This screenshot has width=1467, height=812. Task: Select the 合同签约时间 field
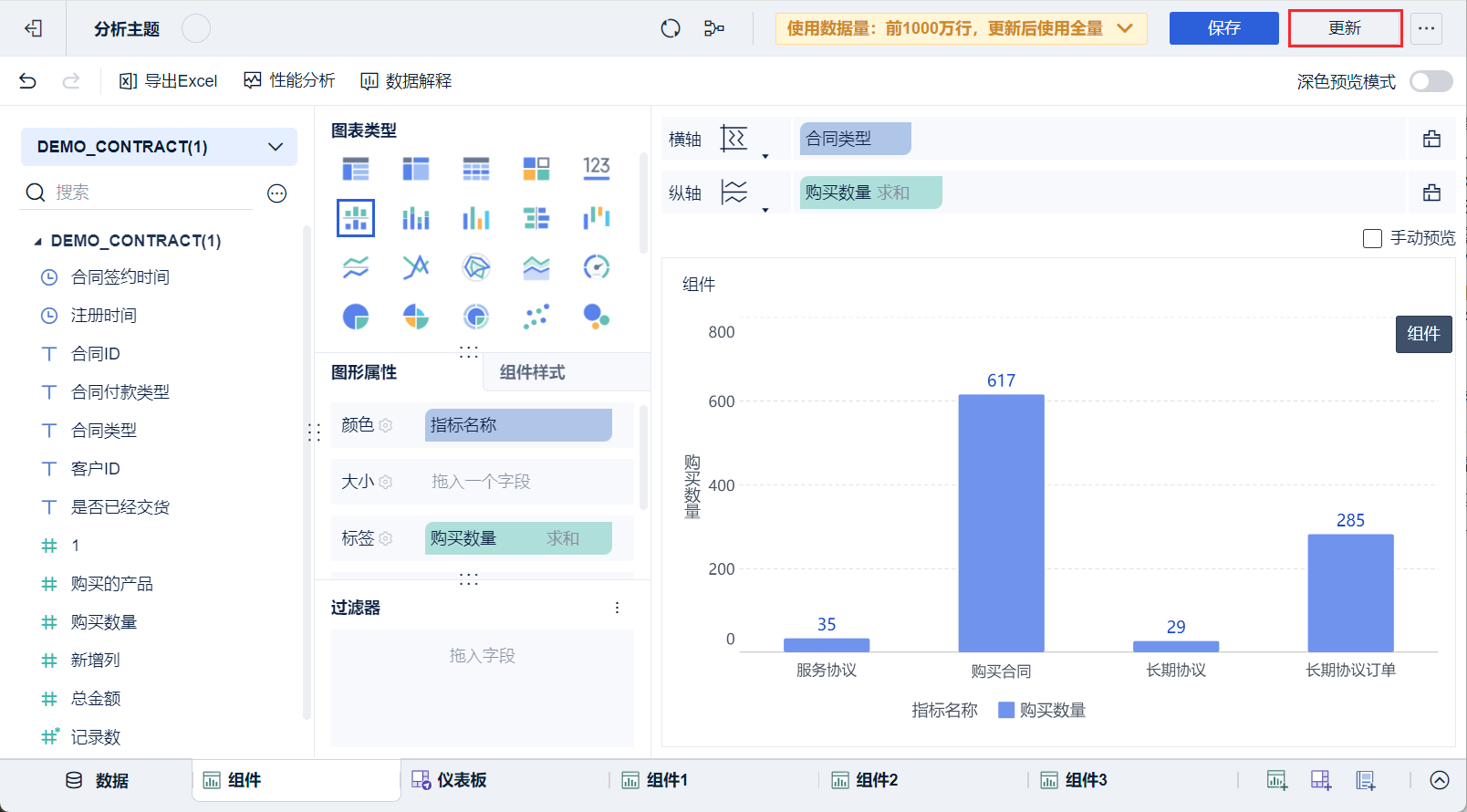click(x=120, y=277)
